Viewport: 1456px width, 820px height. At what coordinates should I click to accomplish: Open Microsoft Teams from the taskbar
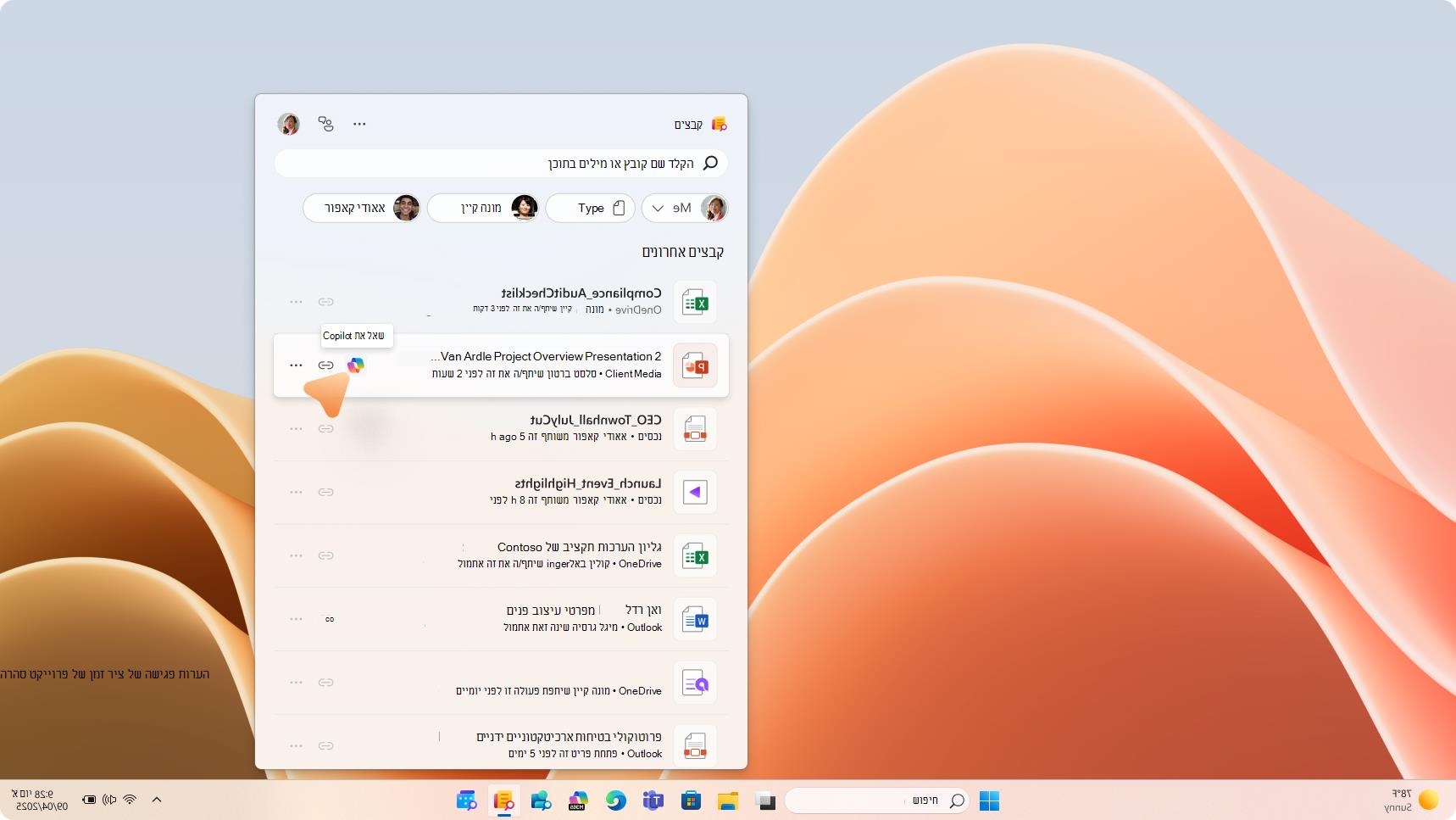click(653, 800)
